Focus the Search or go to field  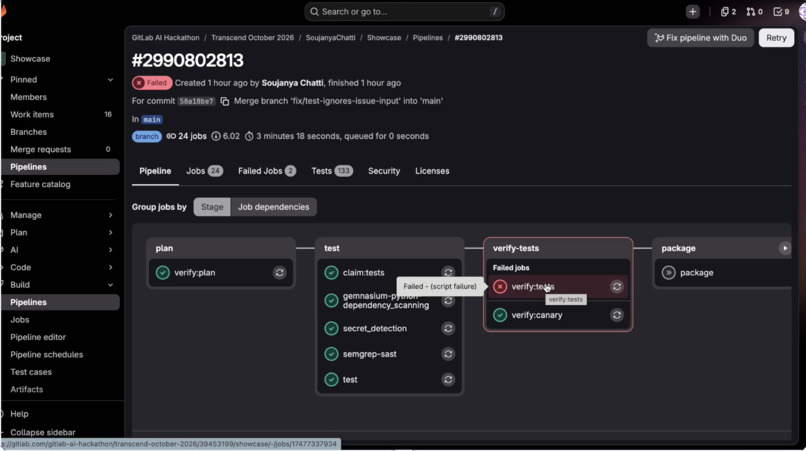405,11
